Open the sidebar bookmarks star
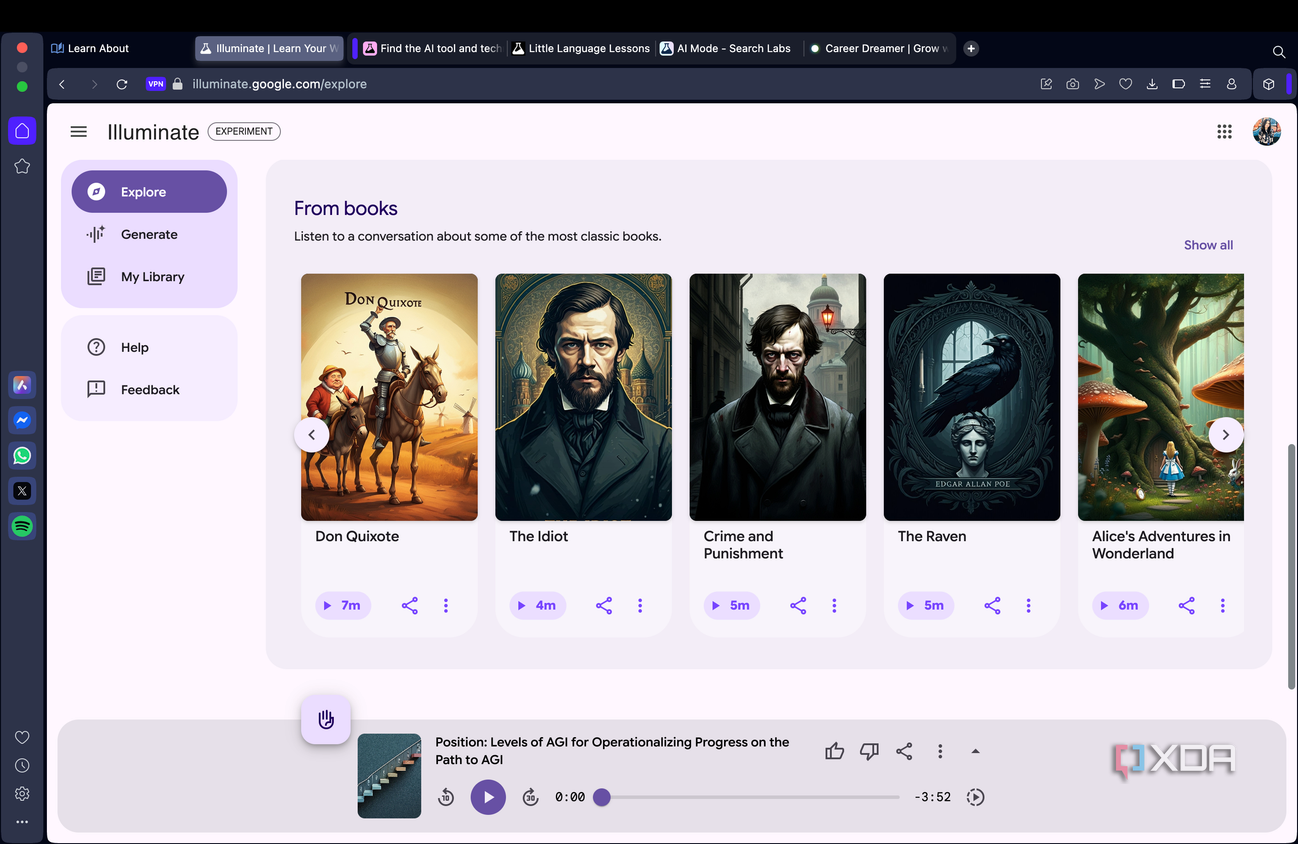This screenshot has height=844, width=1298. pyautogui.click(x=22, y=166)
